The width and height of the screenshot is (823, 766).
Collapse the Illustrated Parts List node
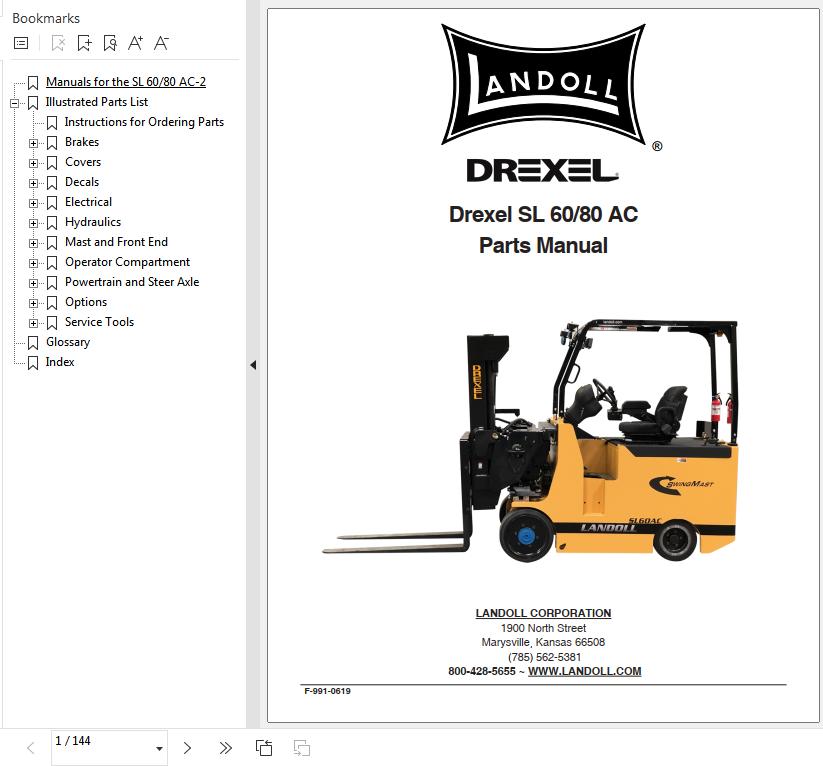[x=14, y=103]
